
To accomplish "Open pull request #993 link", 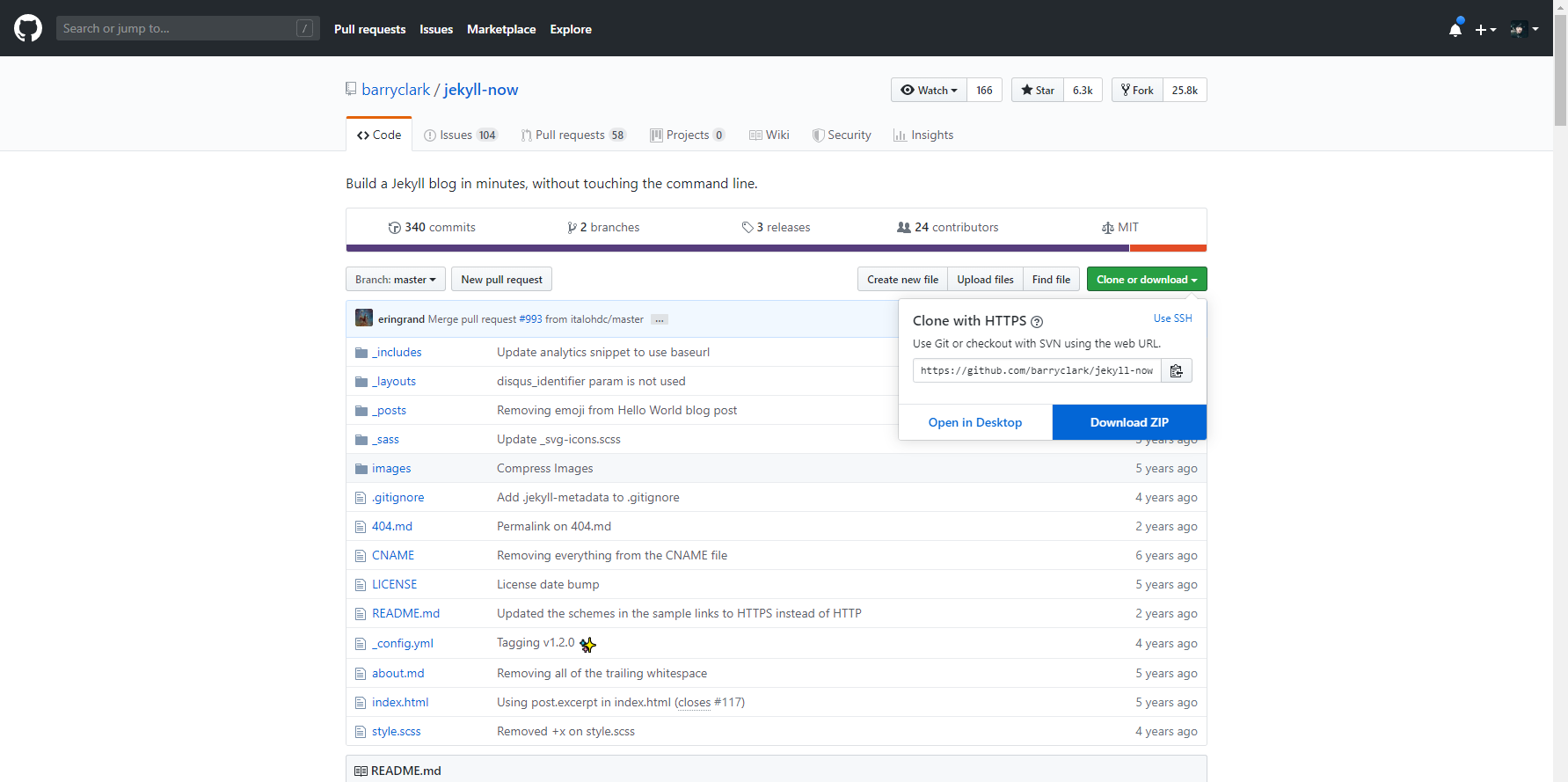I will [x=530, y=319].
